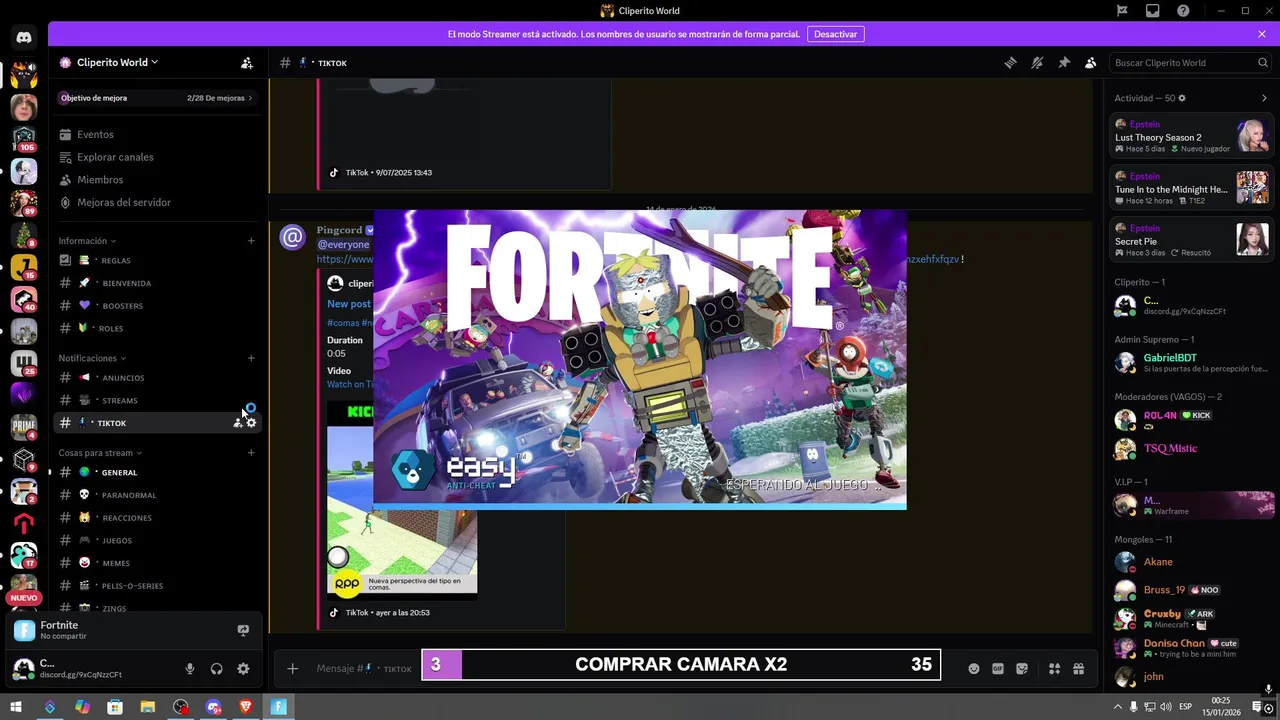Open user settings gear icon

point(243,669)
